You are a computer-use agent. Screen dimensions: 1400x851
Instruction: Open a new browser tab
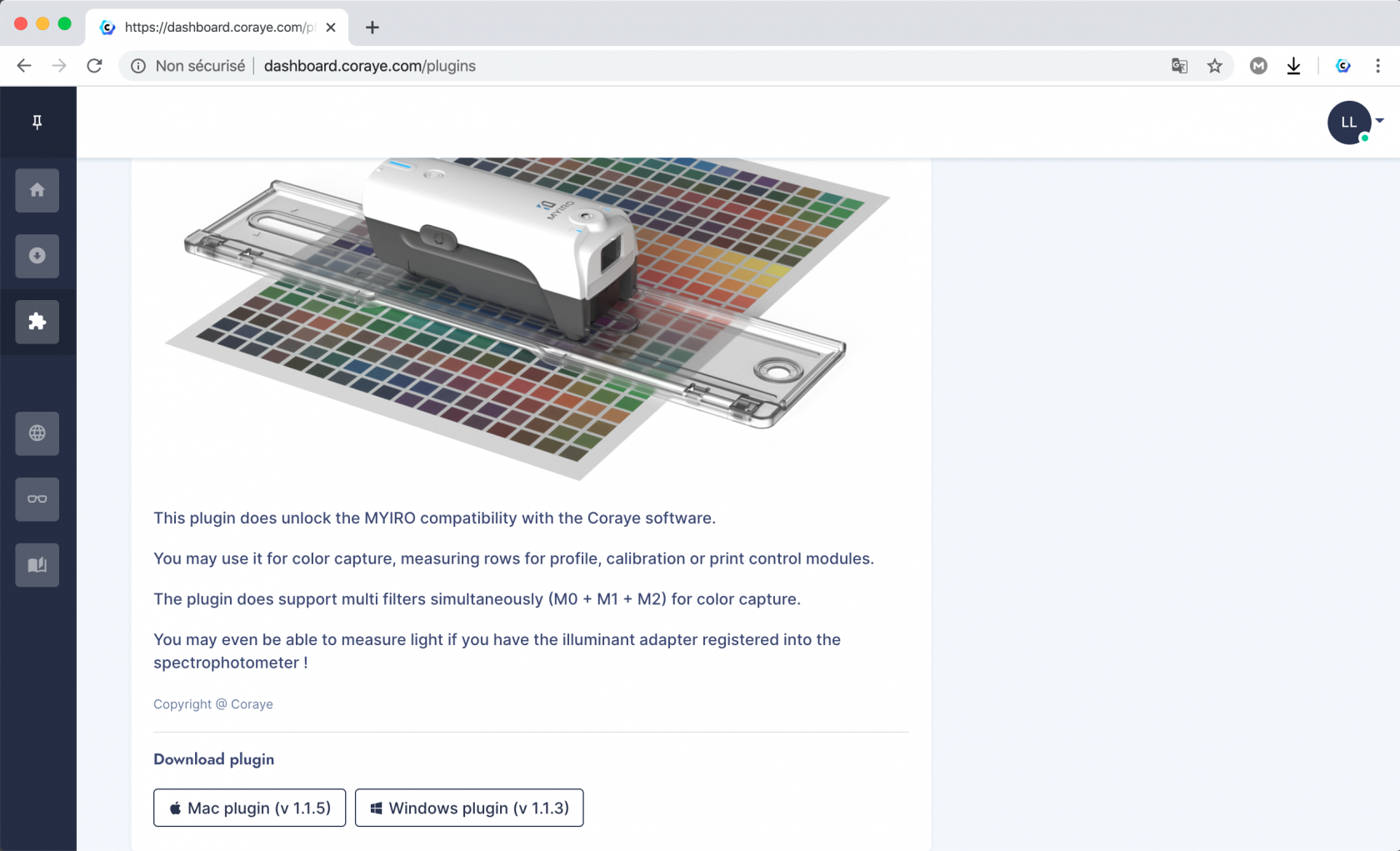pos(372,28)
